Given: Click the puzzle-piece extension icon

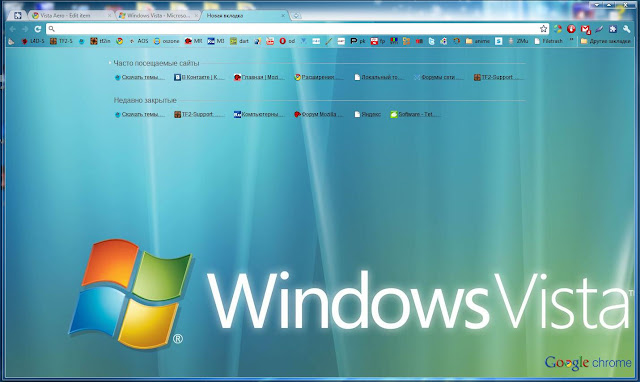Looking at the screenshot, I should [613, 29].
